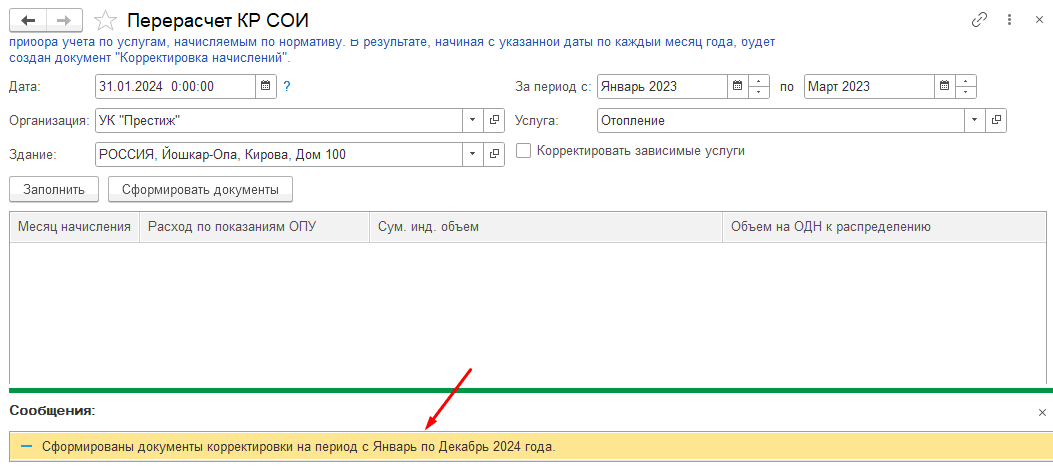The image size is (1053, 468).
Task: Click the question mark help icon
Action: [287, 86]
